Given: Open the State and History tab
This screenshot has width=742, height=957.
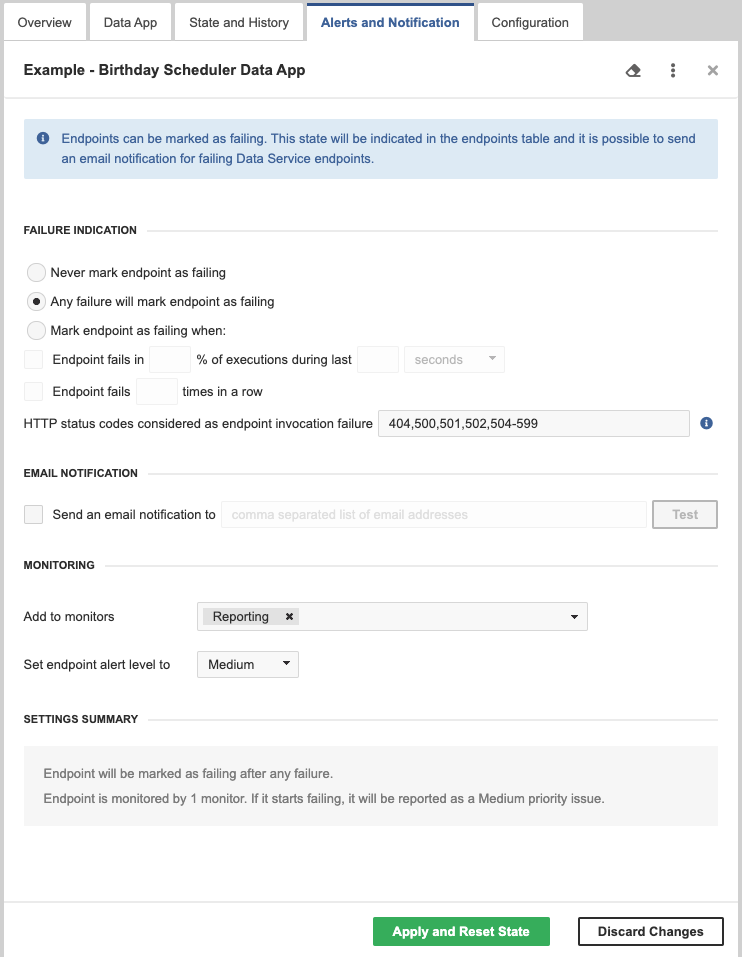Looking at the screenshot, I should tap(239, 22).
